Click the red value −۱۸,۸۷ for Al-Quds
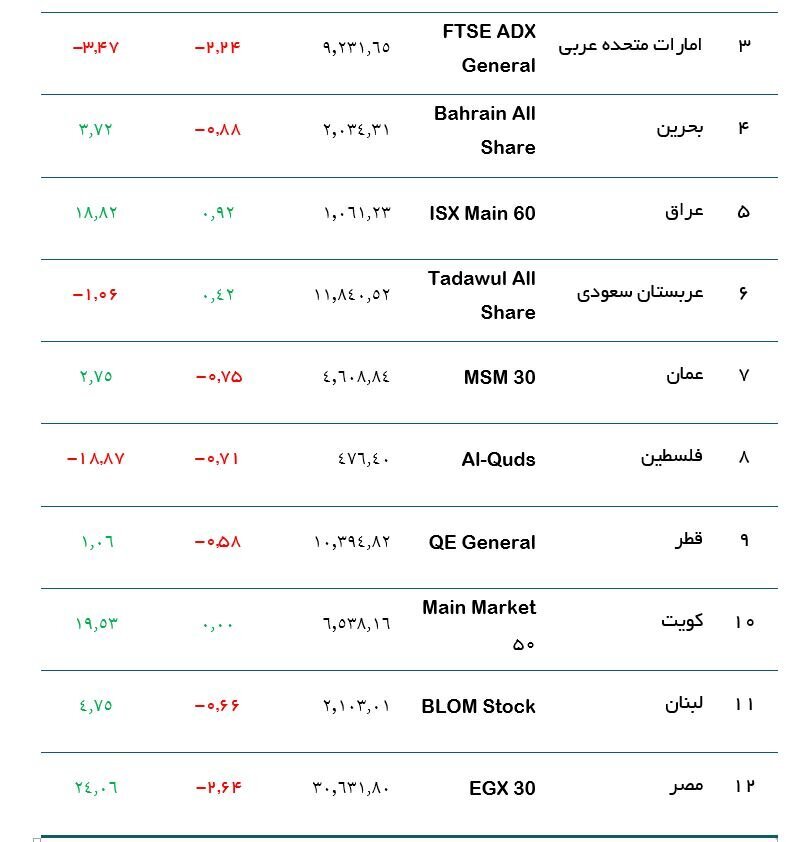806x842 pixels. click(x=96, y=459)
